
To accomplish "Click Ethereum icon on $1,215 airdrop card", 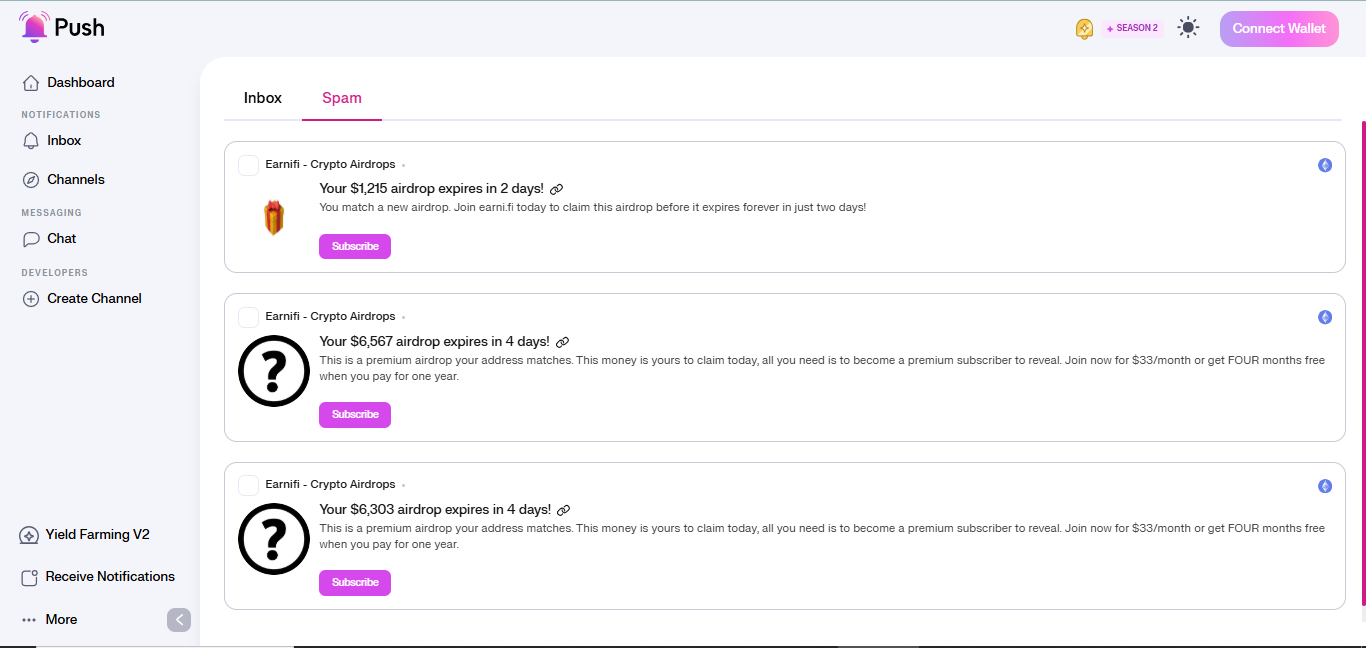I will (x=1325, y=165).
